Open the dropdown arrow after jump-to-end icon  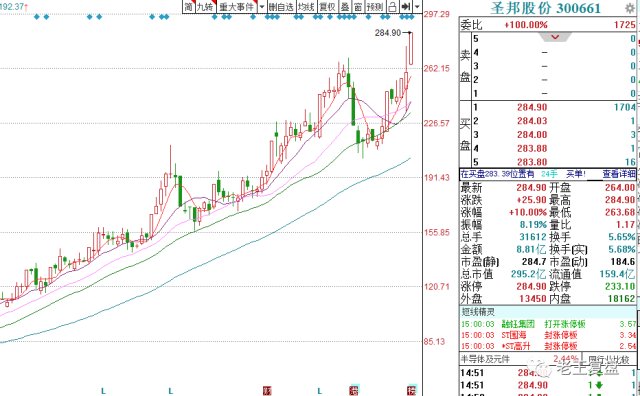pos(417,7)
